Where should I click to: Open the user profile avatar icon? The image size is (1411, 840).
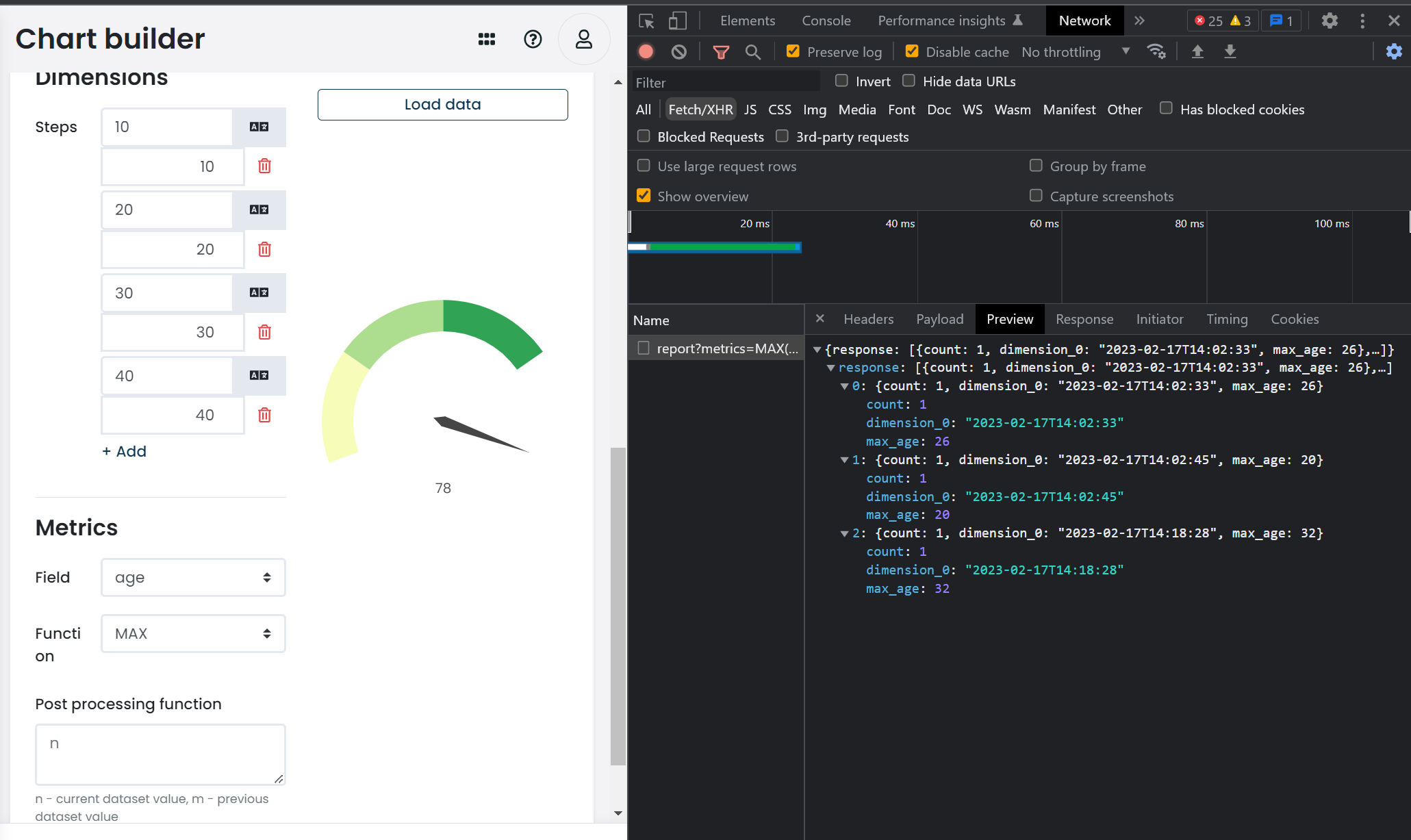(584, 39)
